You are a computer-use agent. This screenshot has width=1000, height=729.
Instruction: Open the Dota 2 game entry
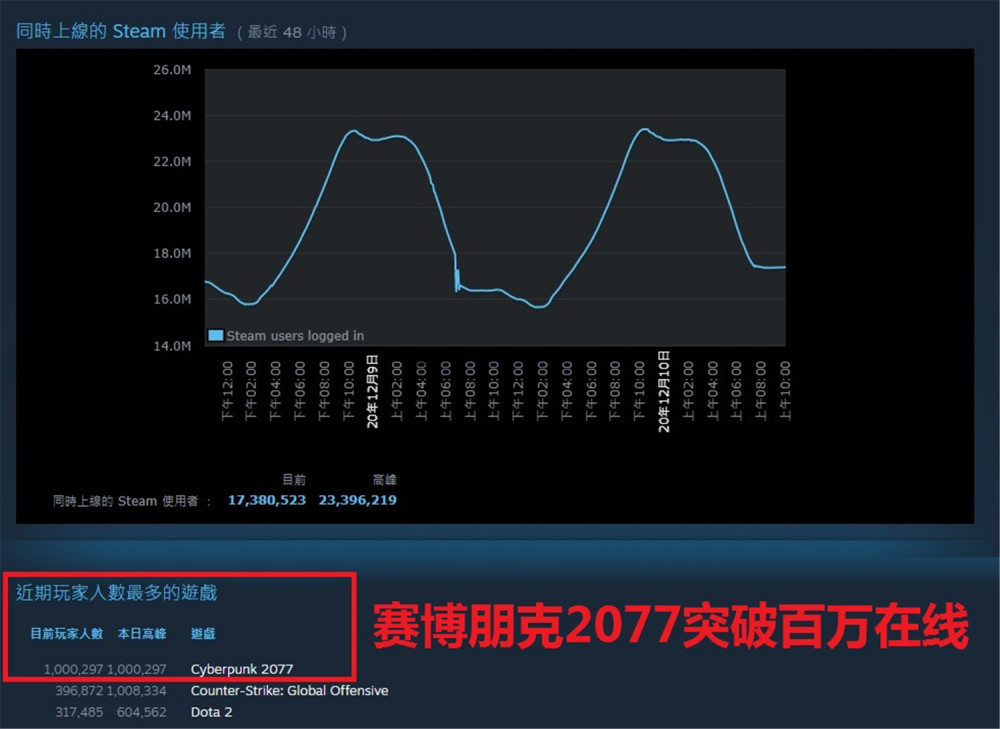211,712
